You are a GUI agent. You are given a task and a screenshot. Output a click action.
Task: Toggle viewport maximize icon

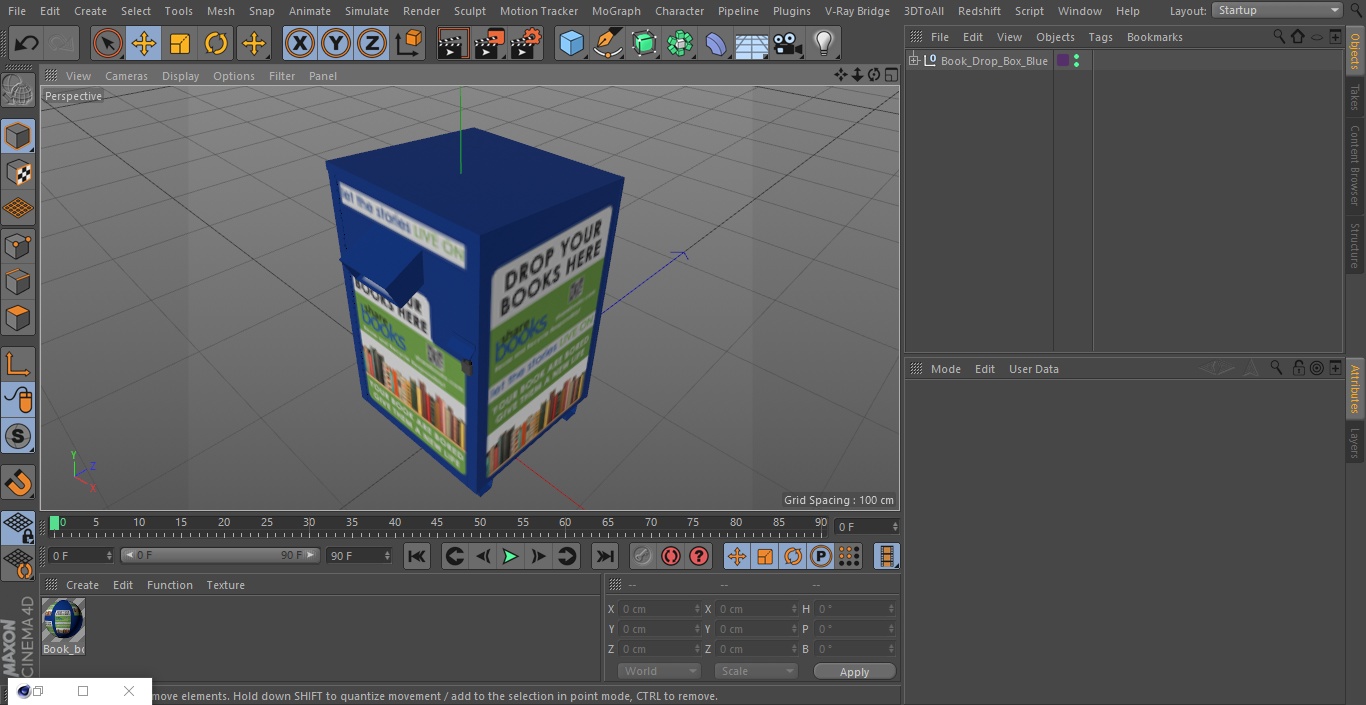(890, 75)
